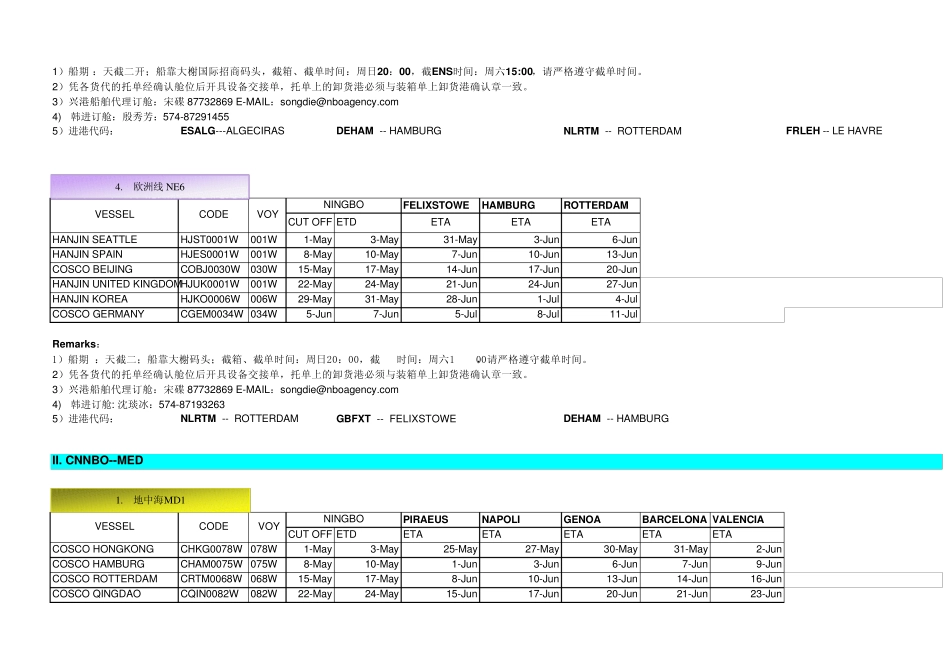Select HANJIN UNITED KINGDOM vessel cell
This screenshot has width=950, height=672.
click(x=115, y=284)
